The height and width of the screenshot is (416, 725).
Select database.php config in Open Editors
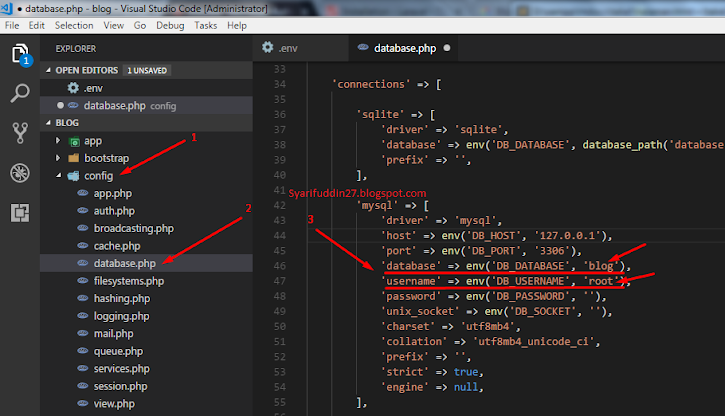point(146,105)
